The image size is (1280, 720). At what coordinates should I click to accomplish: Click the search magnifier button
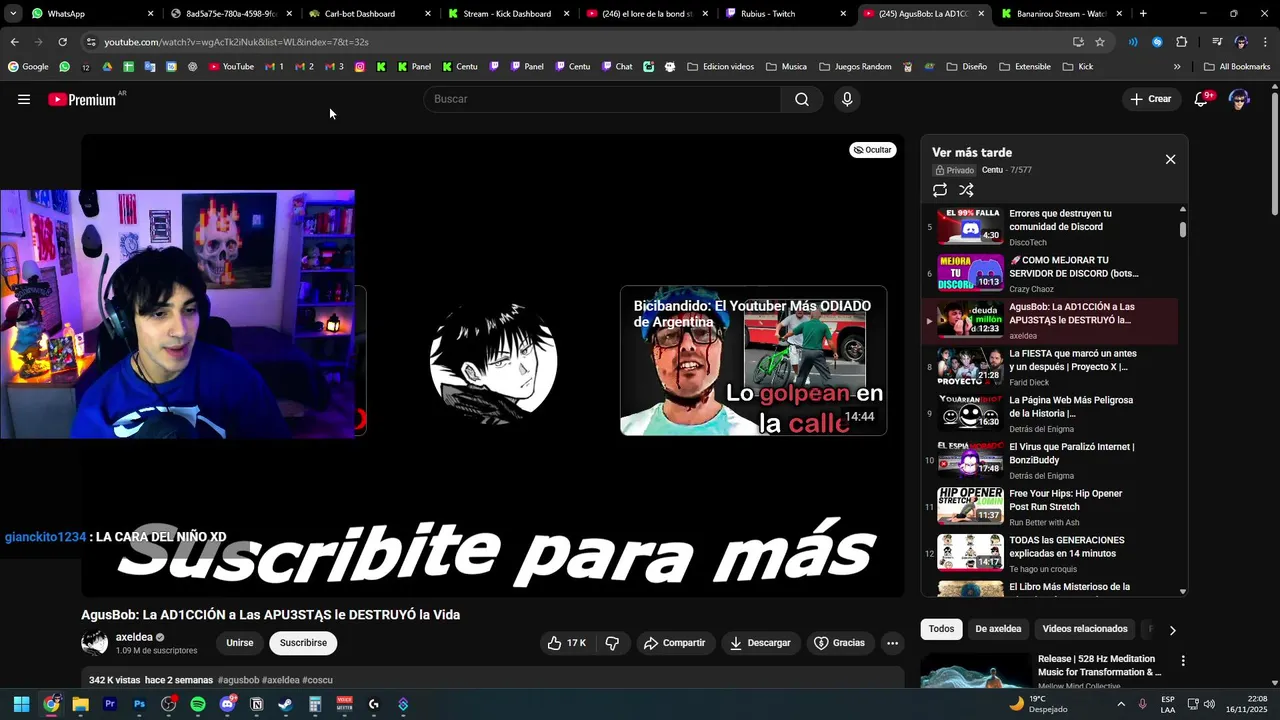tap(802, 99)
